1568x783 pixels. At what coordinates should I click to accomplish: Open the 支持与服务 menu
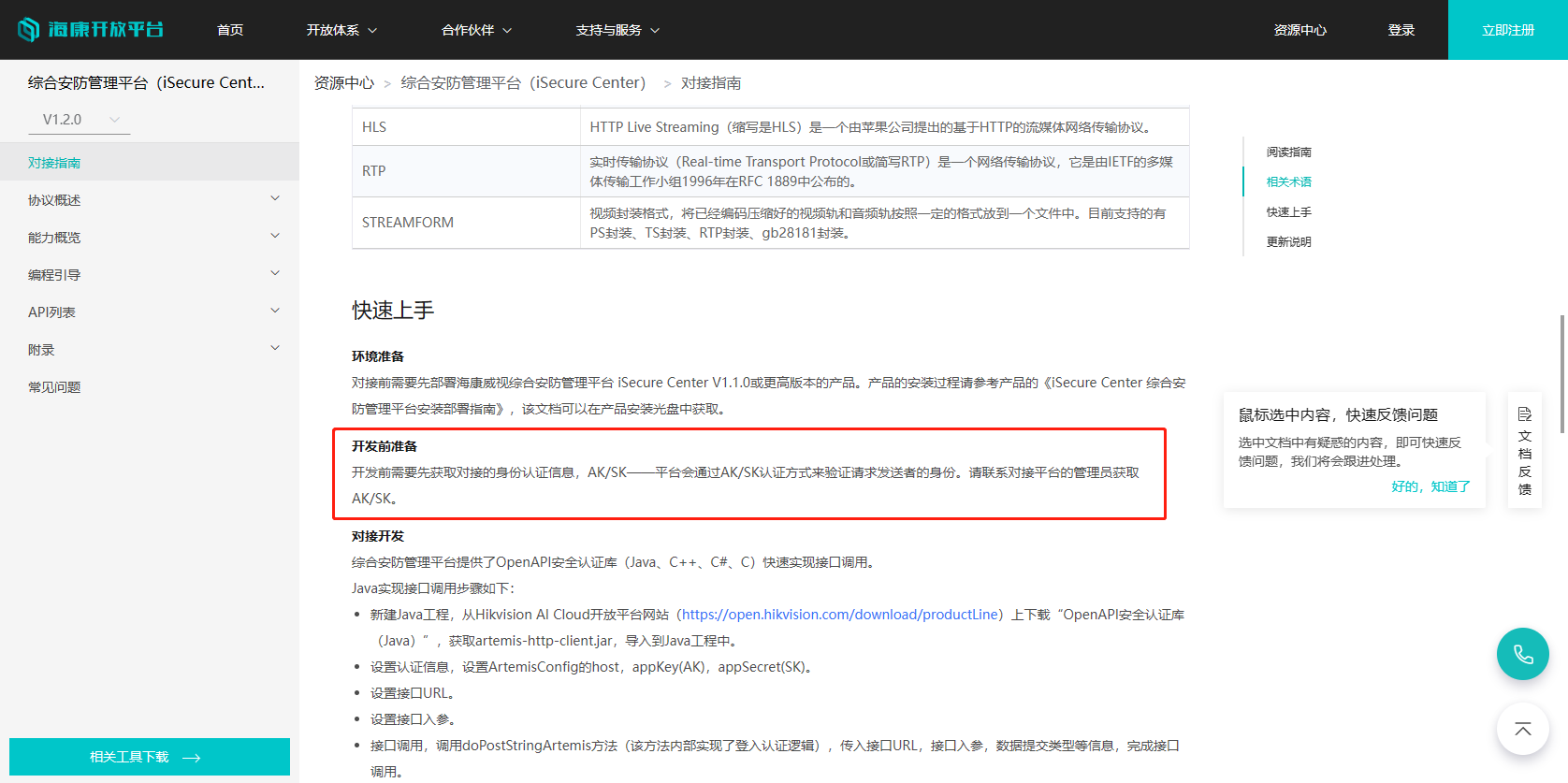click(x=617, y=30)
